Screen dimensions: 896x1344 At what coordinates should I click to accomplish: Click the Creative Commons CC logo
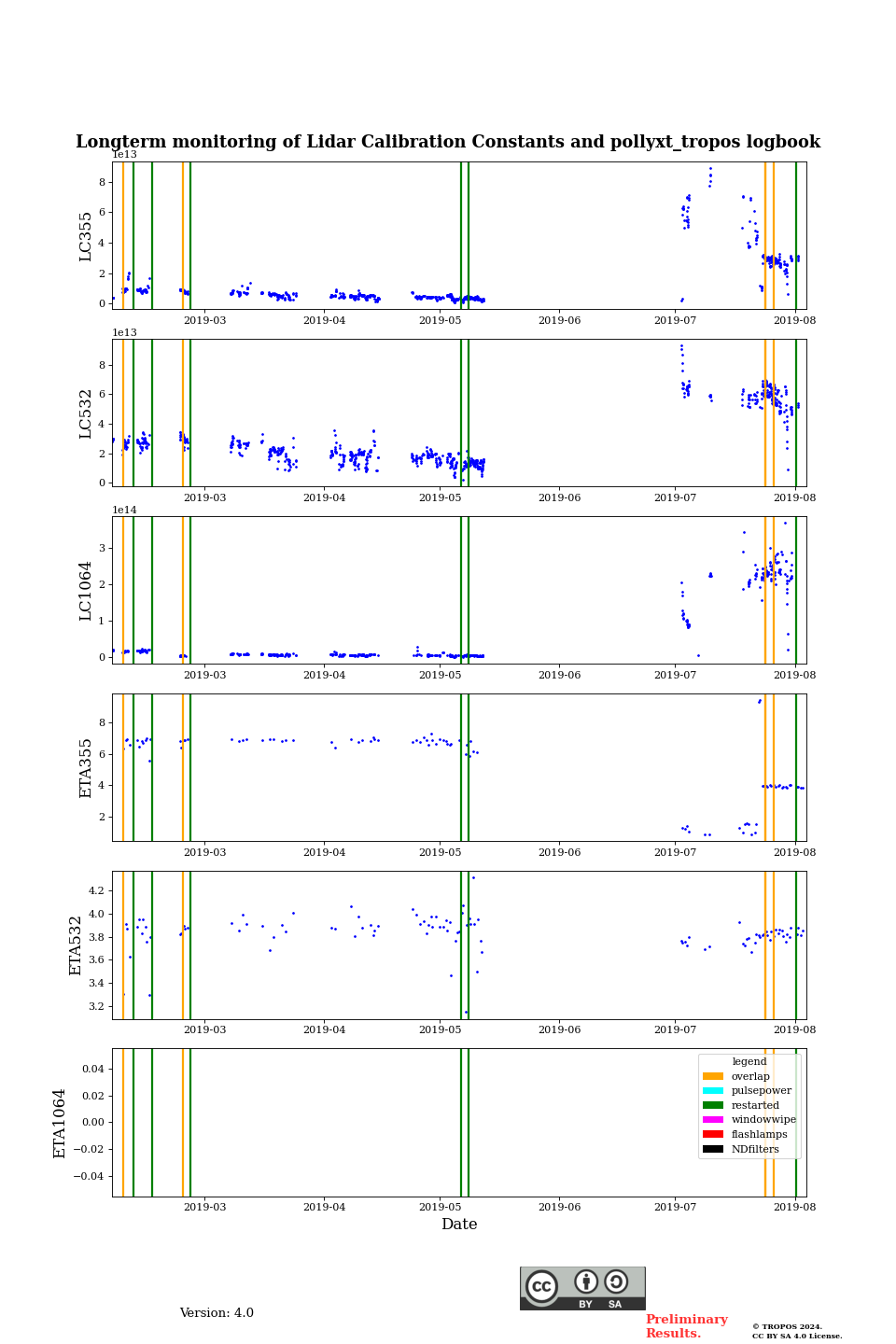(541, 1286)
